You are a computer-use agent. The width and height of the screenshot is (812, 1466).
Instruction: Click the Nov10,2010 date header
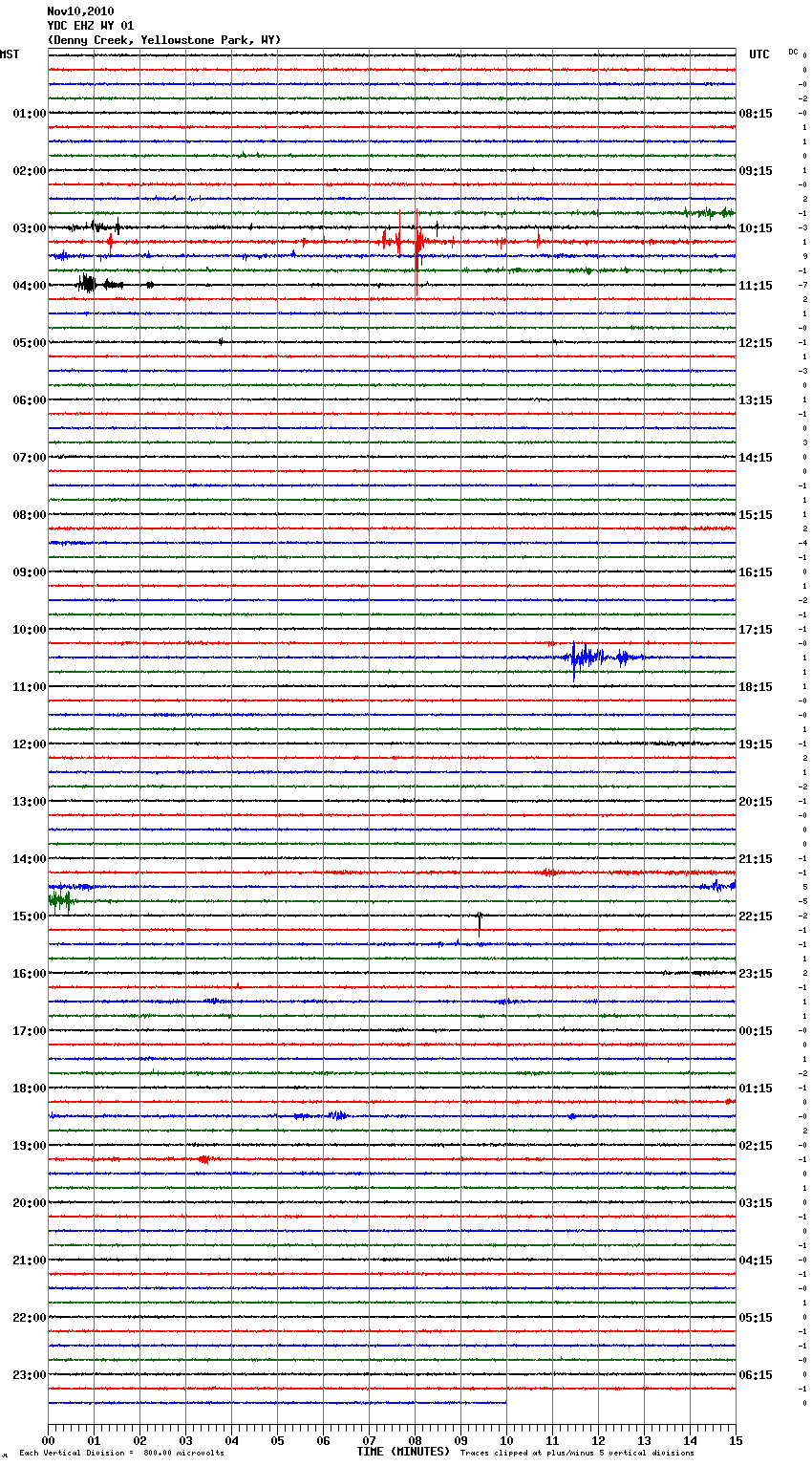80,11
